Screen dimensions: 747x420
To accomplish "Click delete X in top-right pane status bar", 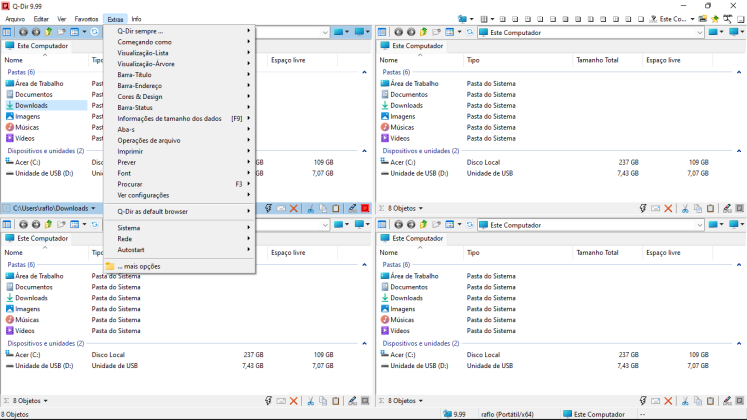I will click(668, 208).
